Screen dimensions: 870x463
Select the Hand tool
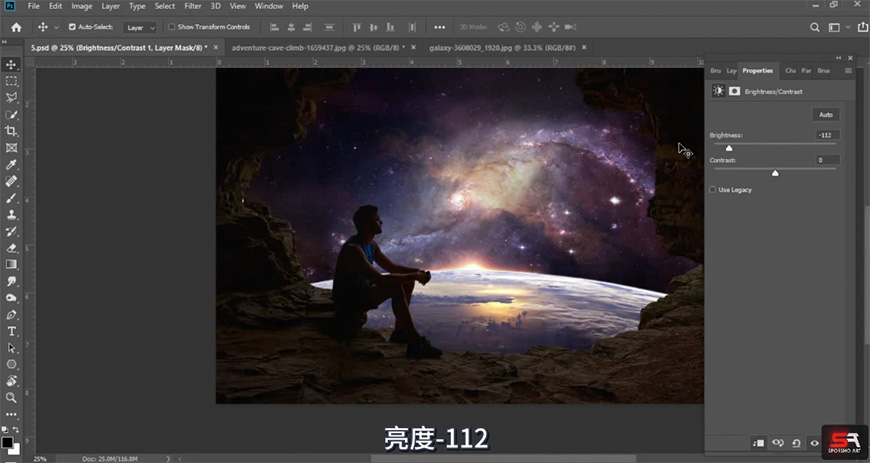pyautogui.click(x=11, y=381)
